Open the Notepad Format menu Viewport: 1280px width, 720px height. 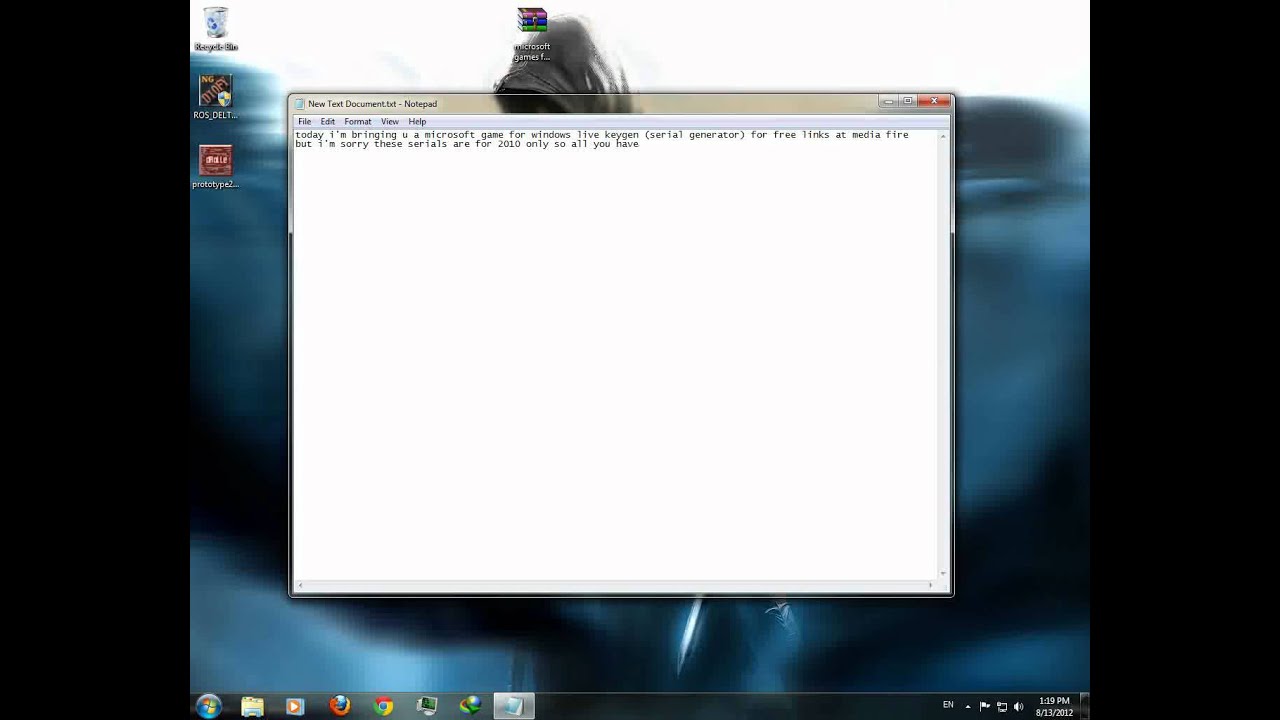358,122
